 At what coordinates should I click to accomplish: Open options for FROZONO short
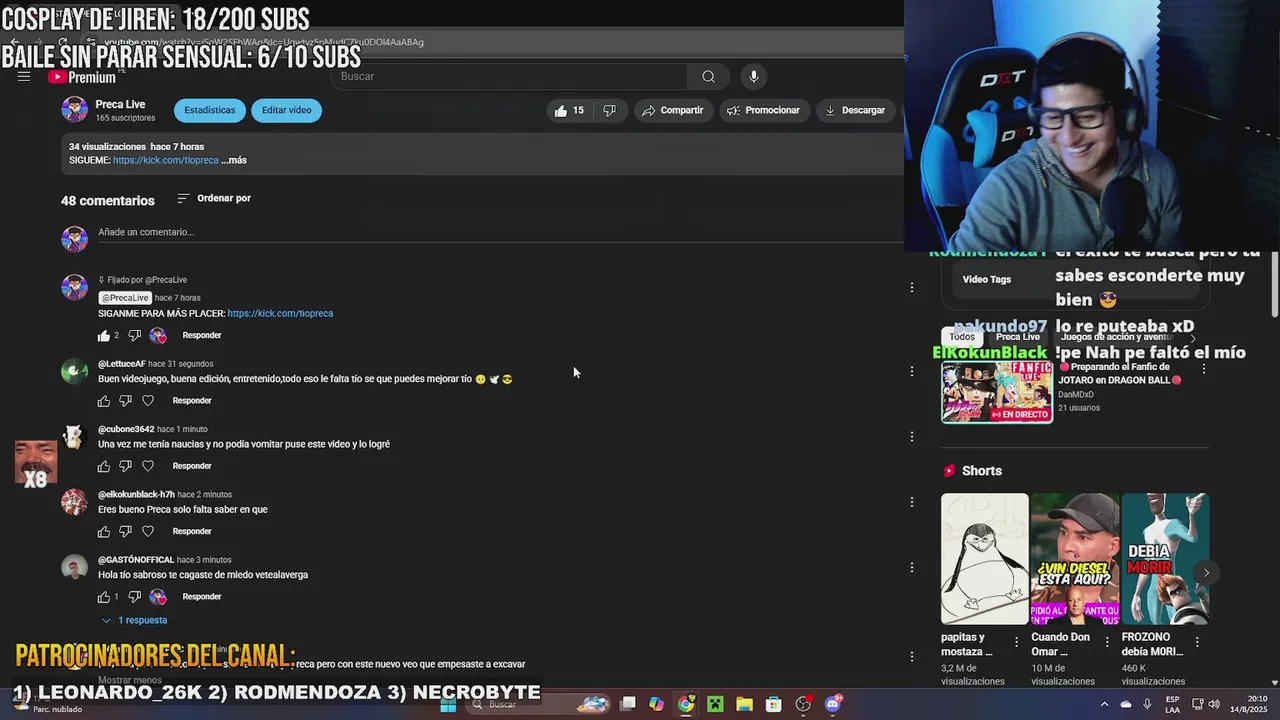1197,642
